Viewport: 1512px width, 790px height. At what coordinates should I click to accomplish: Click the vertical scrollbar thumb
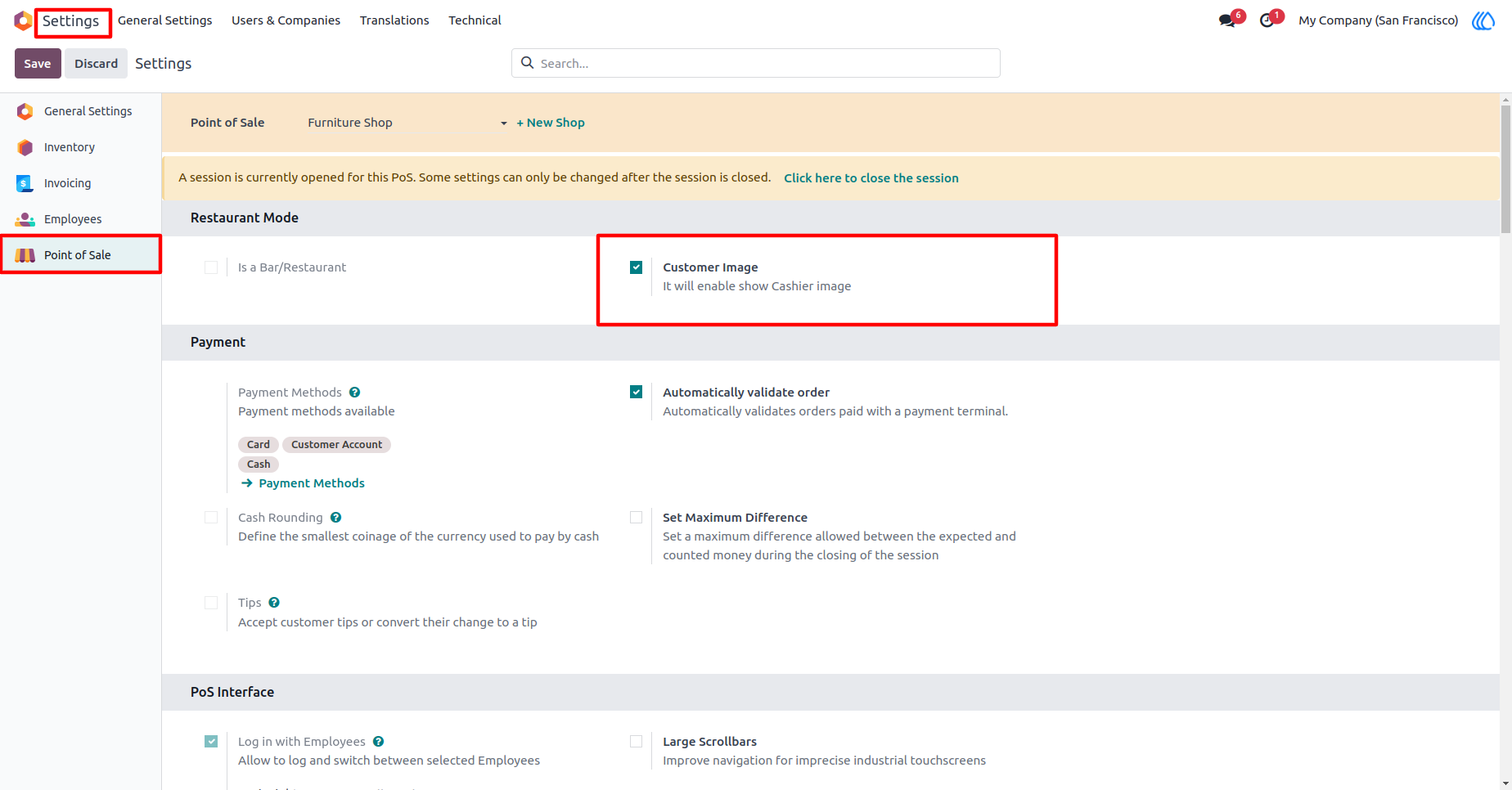[1505, 169]
